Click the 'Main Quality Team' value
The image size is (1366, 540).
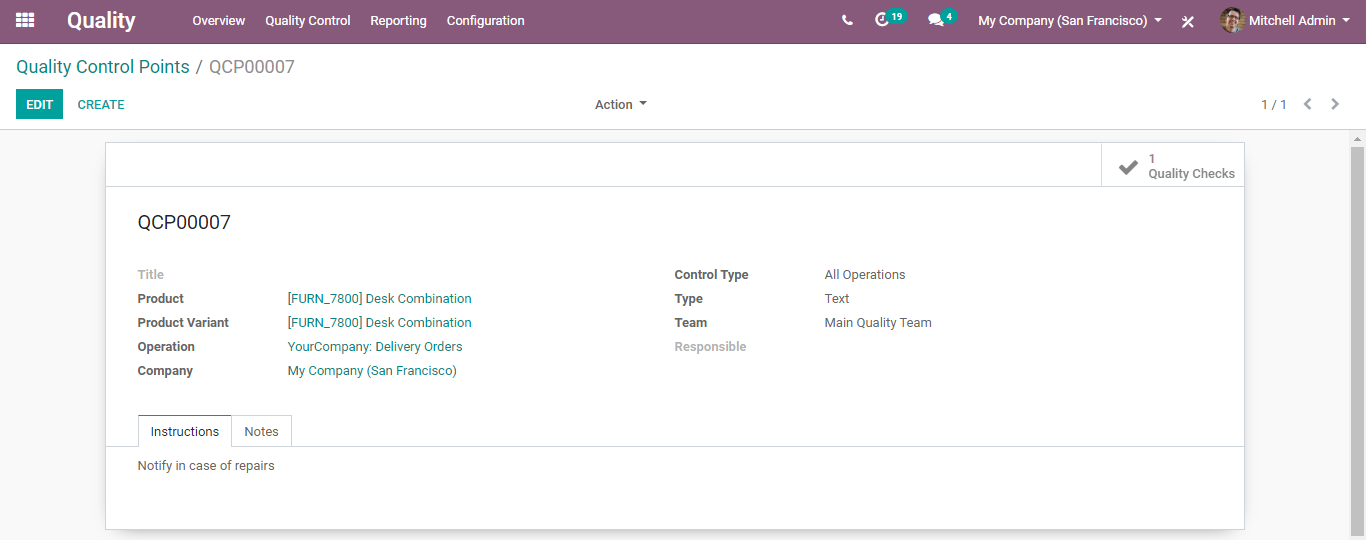(878, 322)
